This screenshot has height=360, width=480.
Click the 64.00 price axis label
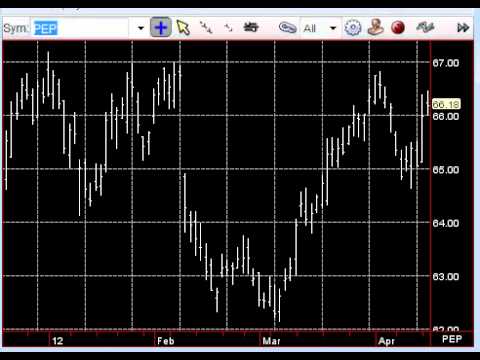(x=446, y=223)
